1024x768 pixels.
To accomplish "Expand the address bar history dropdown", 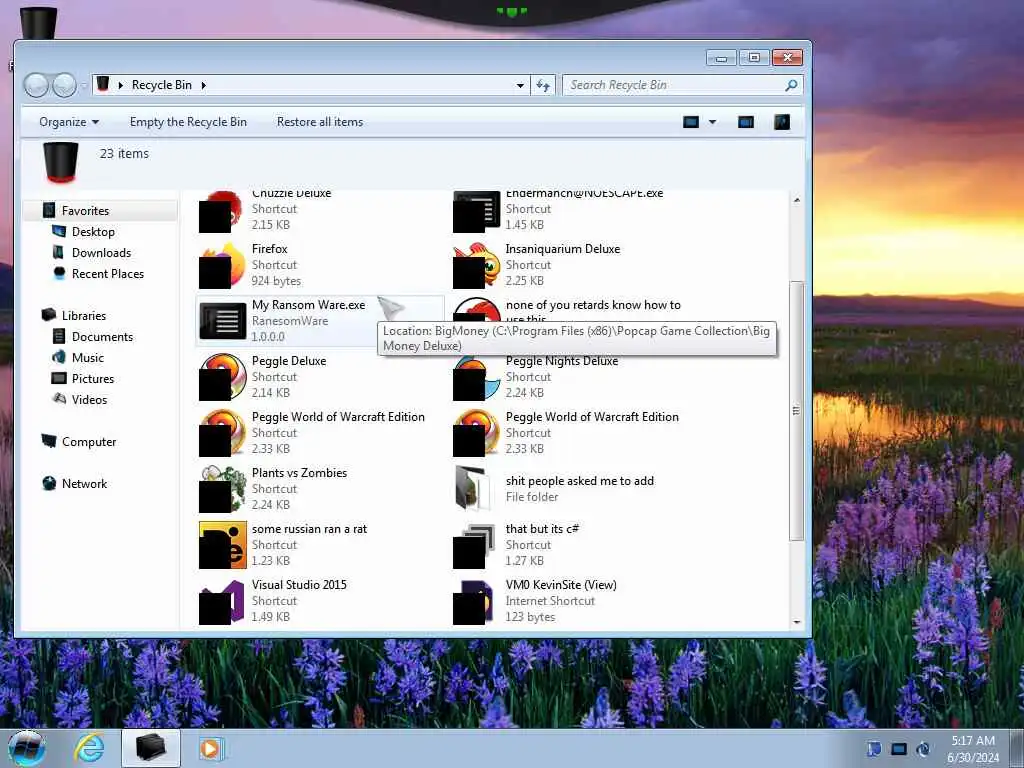I will click(x=520, y=86).
